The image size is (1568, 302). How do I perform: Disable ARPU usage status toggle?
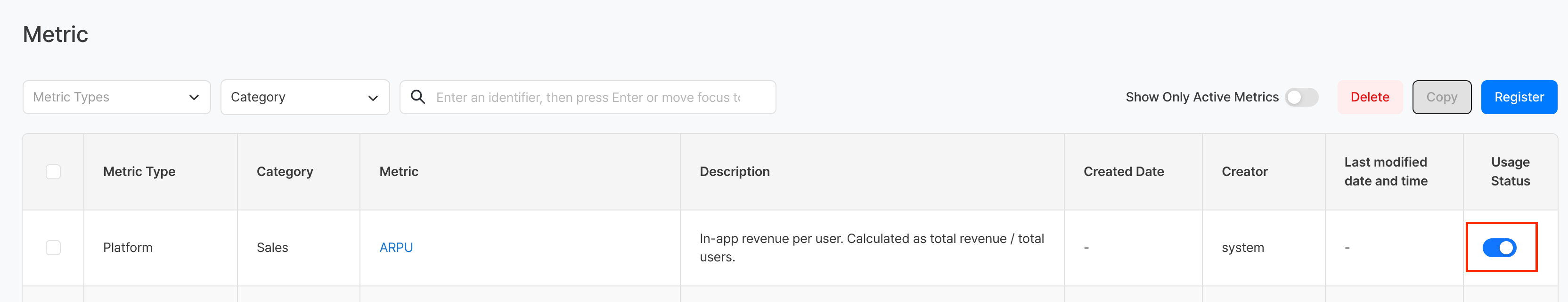[1499, 248]
